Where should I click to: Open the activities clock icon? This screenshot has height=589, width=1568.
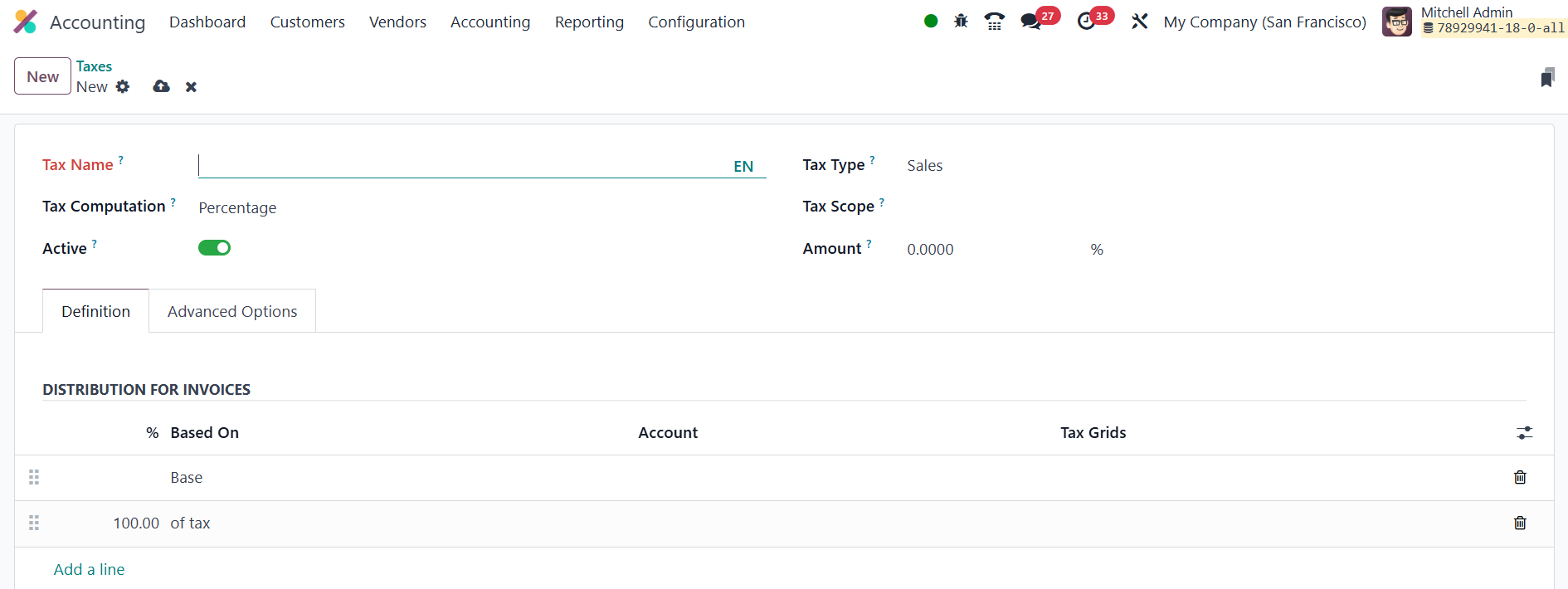[1086, 22]
